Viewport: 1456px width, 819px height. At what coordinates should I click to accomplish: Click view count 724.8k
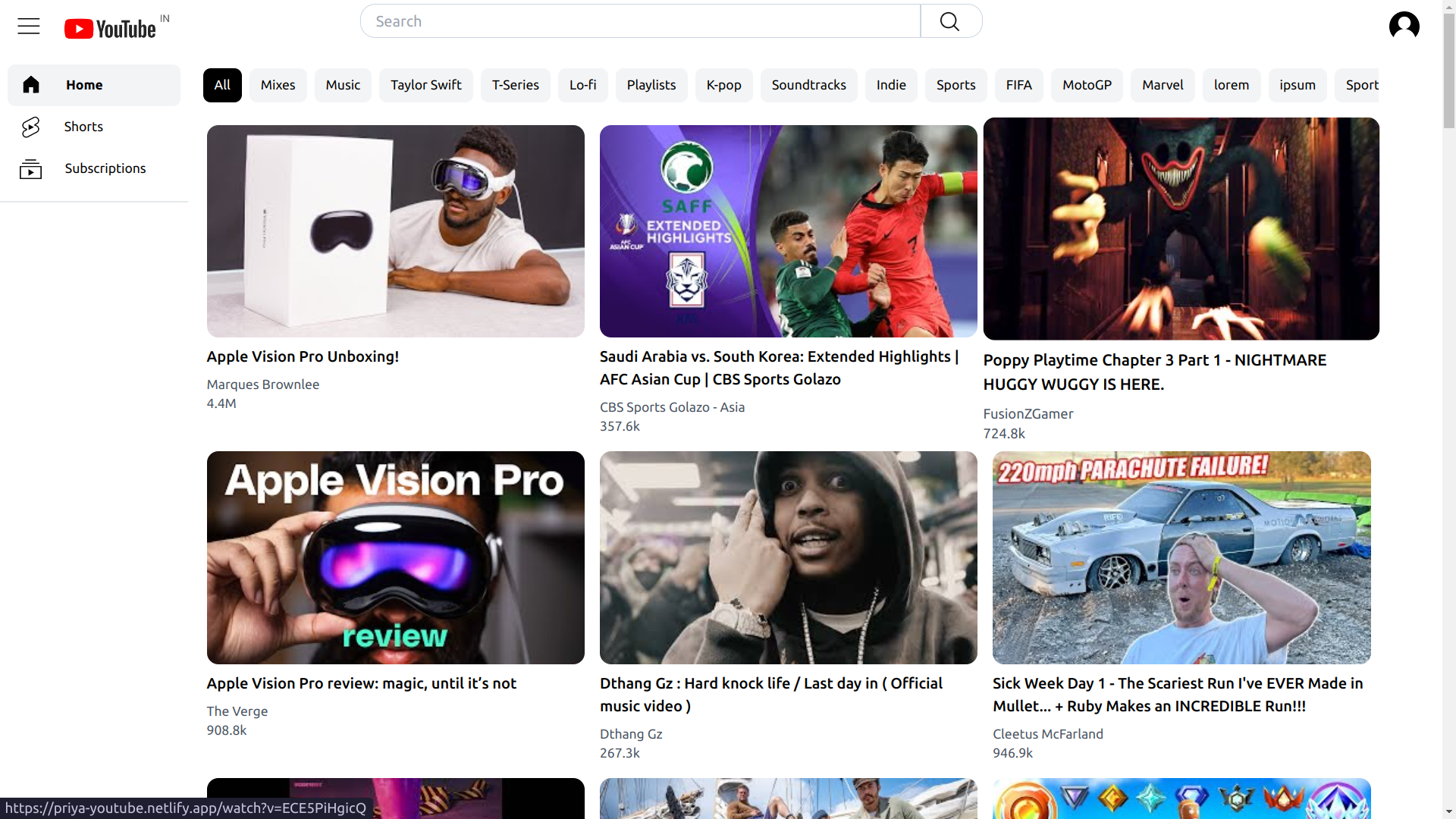coord(1004,434)
